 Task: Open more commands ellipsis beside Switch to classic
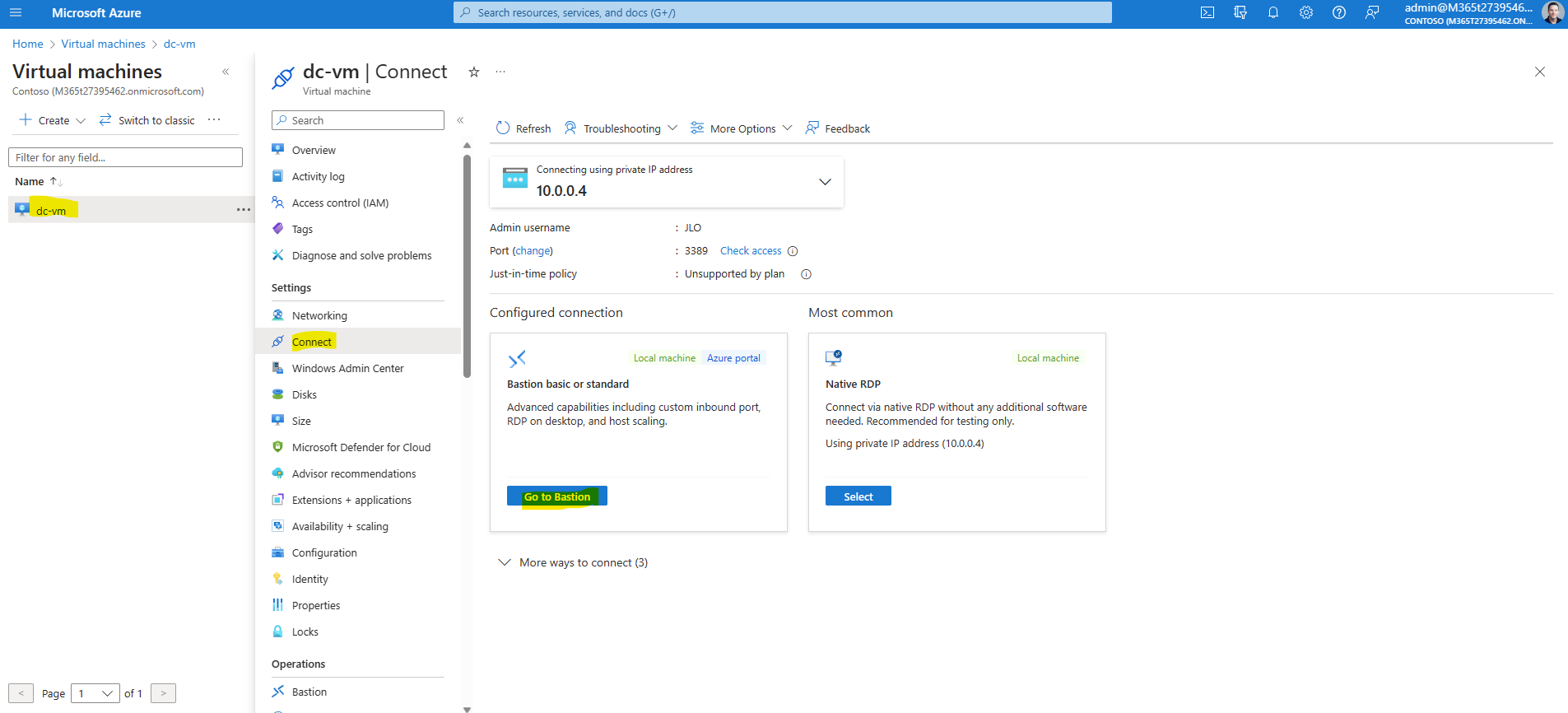pyautogui.click(x=214, y=119)
